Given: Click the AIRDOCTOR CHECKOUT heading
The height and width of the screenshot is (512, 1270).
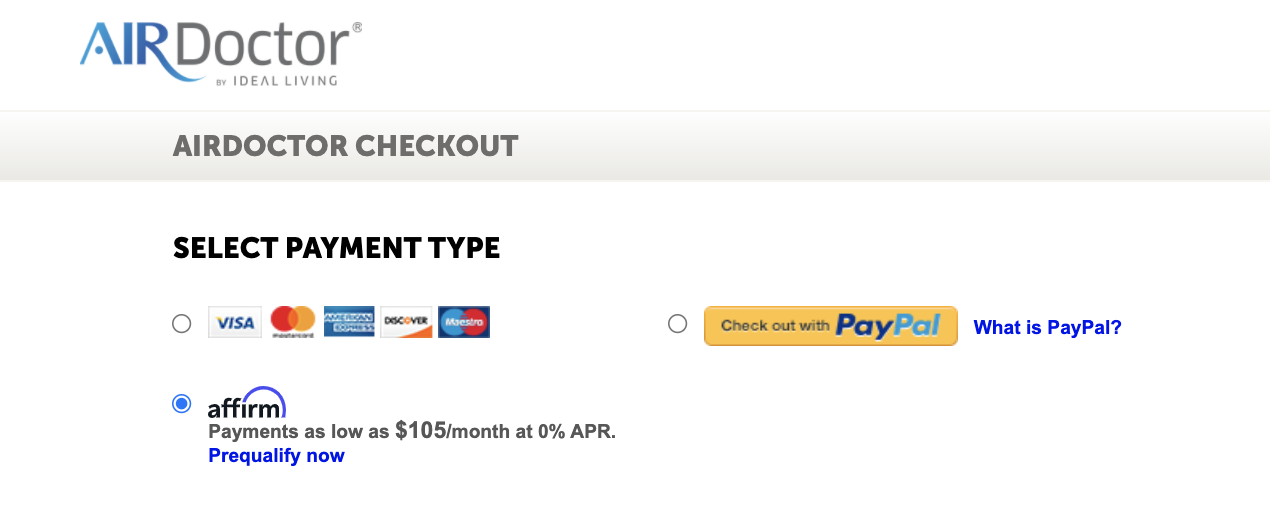Looking at the screenshot, I should click(x=345, y=146).
